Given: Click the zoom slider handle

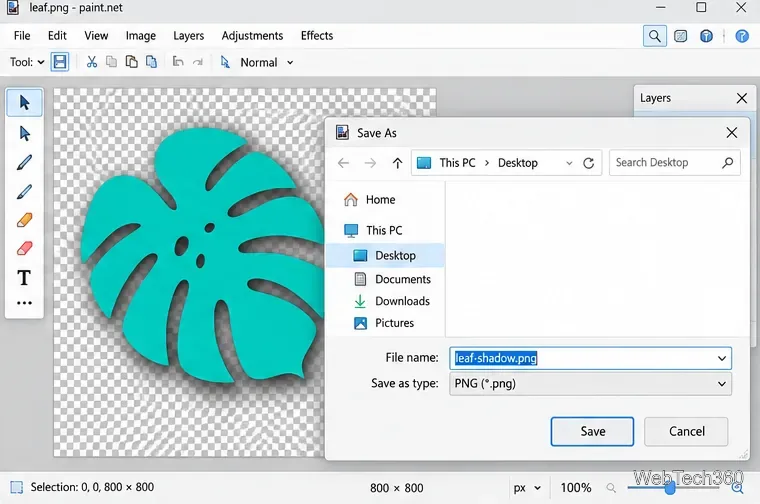Looking at the screenshot, I should [670, 488].
